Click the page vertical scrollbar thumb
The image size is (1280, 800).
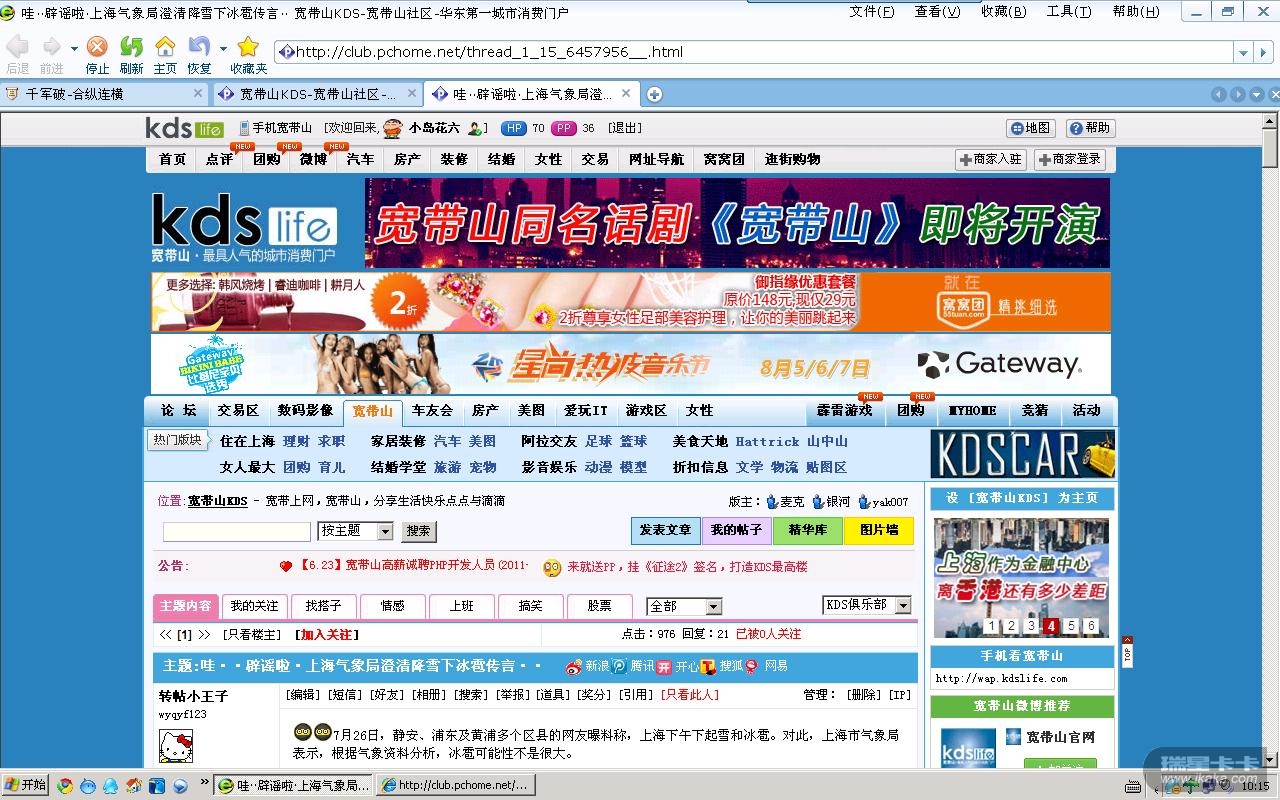pyautogui.click(x=1270, y=148)
